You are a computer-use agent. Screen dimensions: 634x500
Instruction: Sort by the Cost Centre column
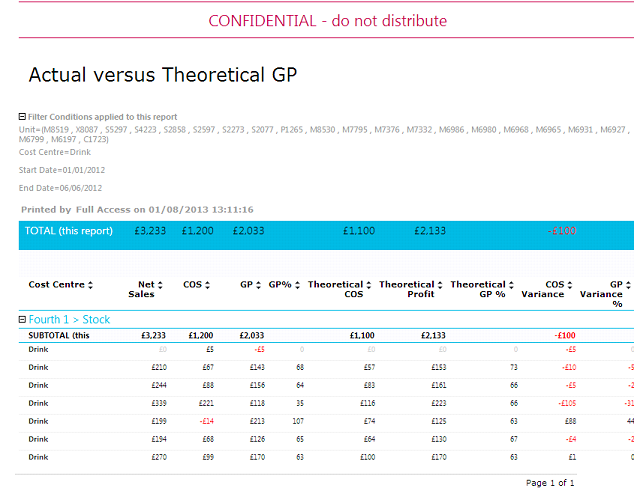tap(91, 285)
